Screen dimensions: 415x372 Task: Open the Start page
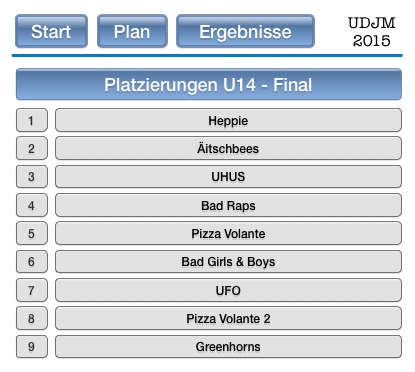(x=51, y=31)
